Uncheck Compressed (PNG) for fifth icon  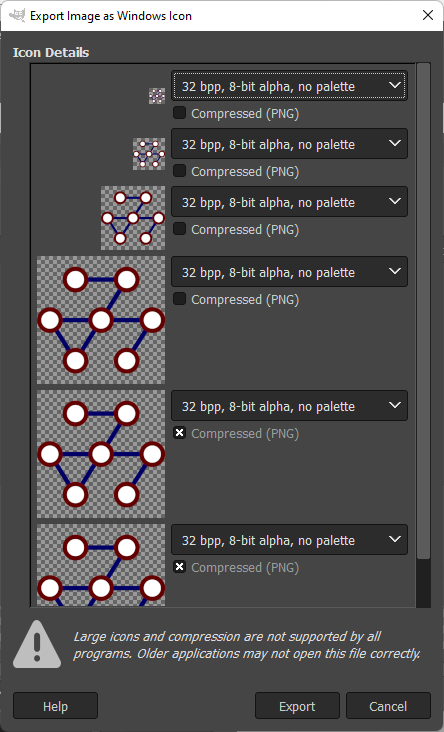pyautogui.click(x=179, y=433)
